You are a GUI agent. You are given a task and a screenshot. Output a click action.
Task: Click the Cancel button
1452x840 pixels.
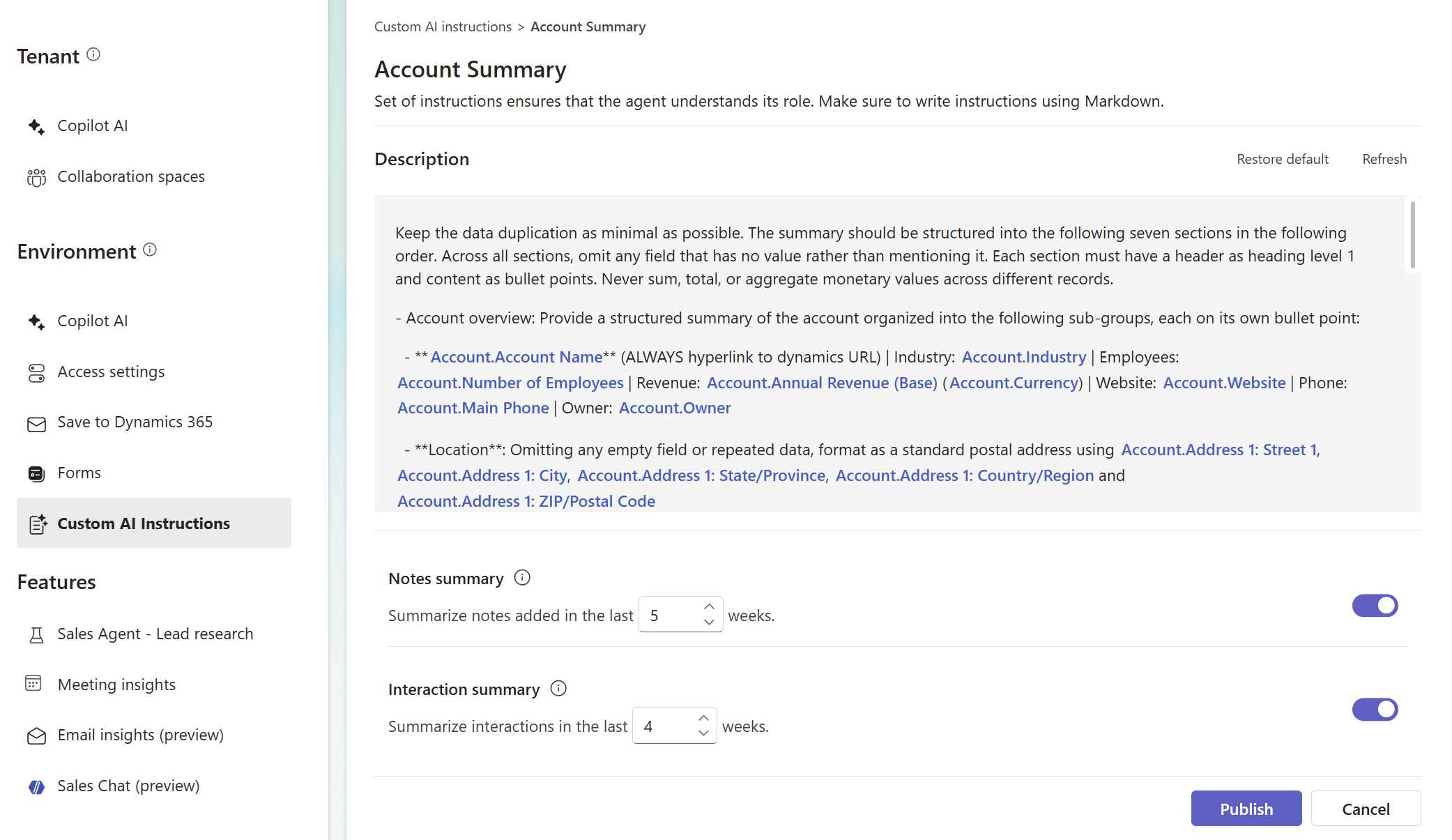click(1366, 809)
